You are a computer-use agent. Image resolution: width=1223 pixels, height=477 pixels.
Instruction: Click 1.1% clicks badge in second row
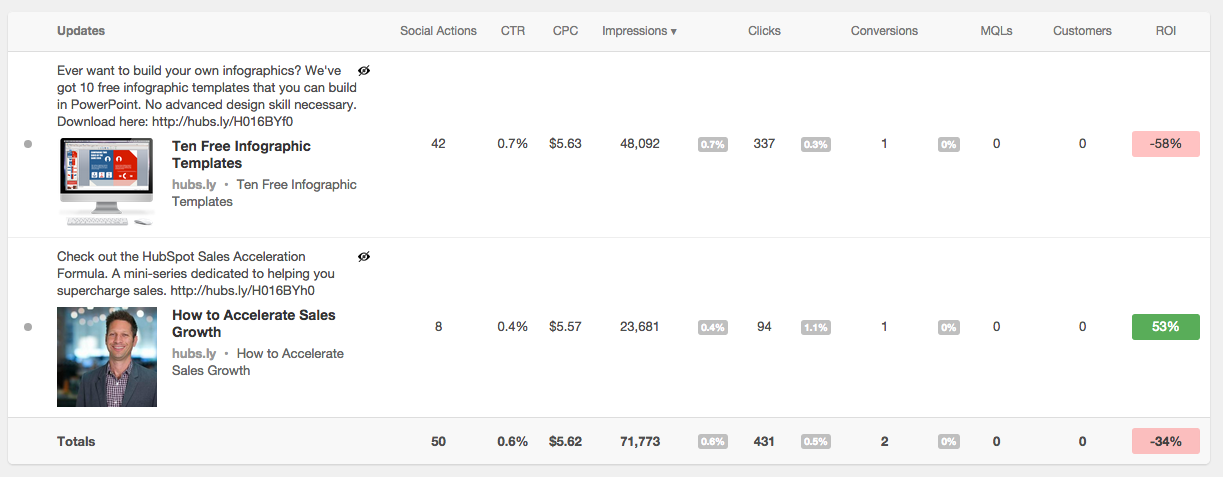pos(815,328)
